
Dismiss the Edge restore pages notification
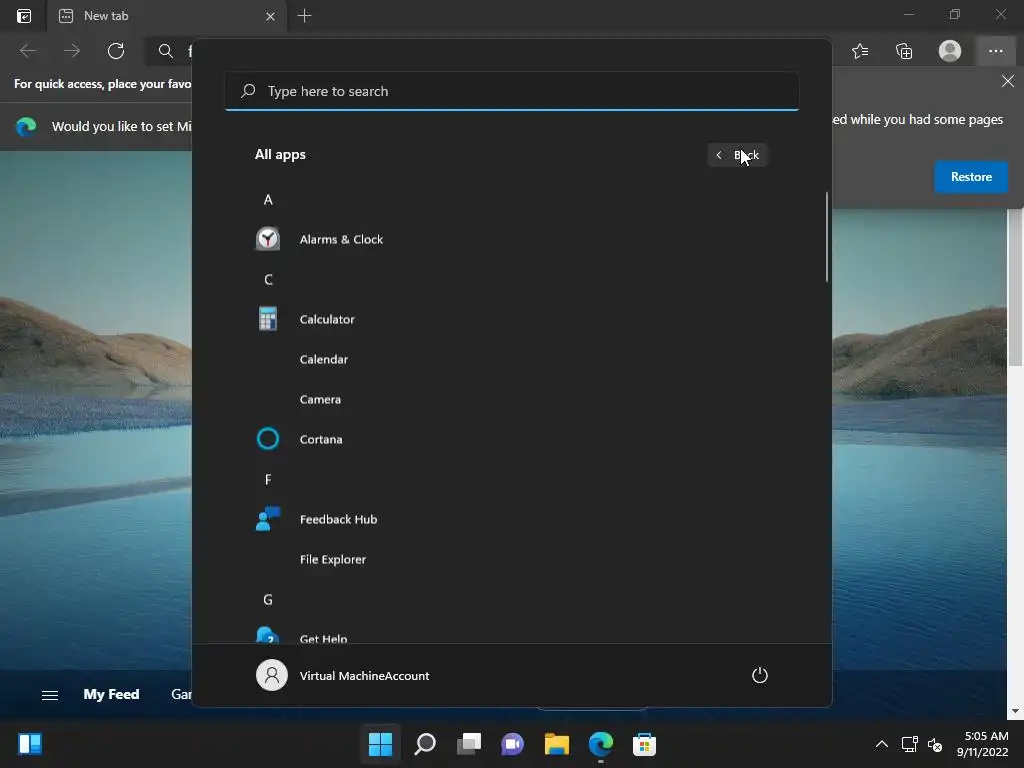[1008, 81]
